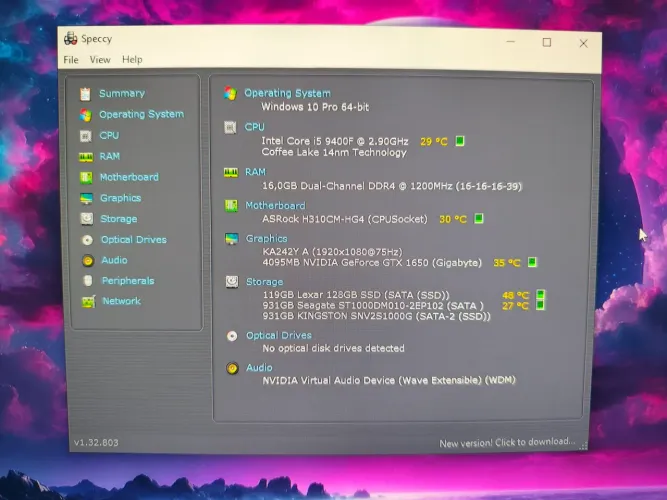
Task: Open the File menu
Action: [x=71, y=60]
